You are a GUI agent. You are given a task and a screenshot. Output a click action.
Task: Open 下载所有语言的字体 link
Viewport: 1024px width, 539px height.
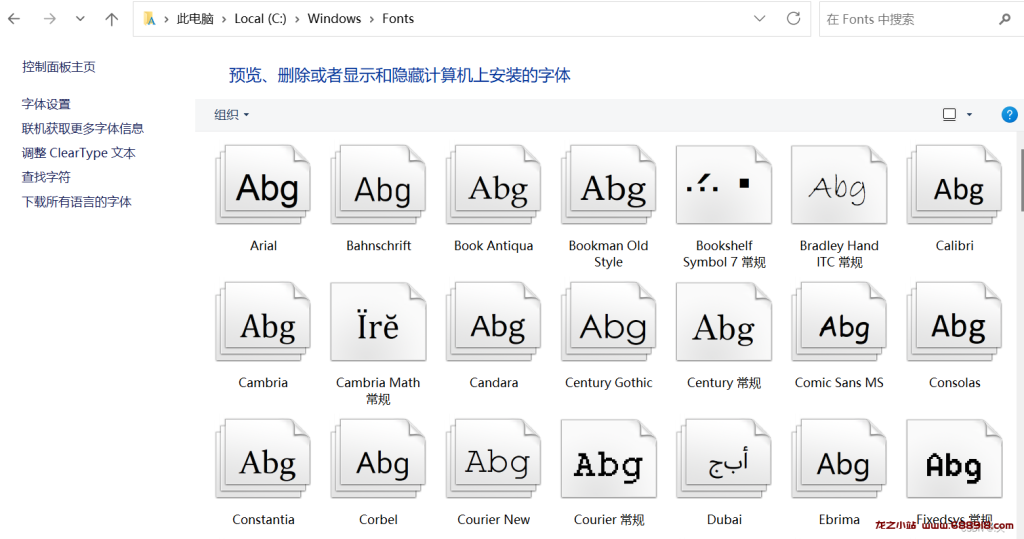point(76,202)
